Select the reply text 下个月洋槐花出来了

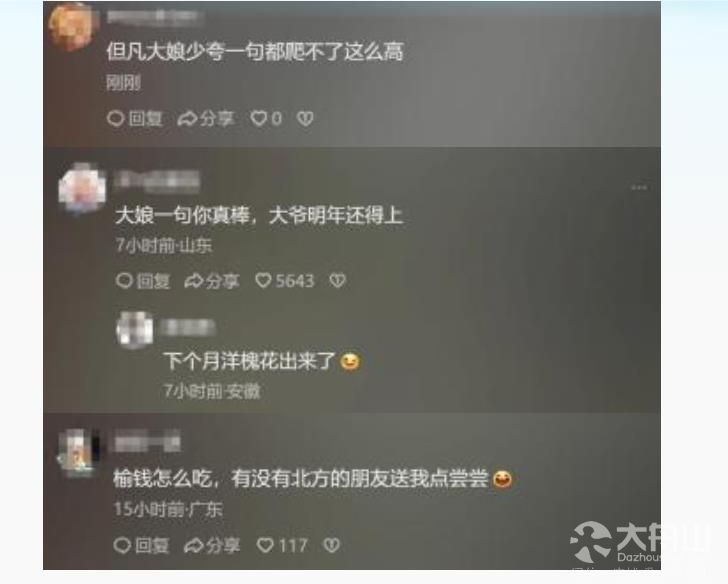249,361
